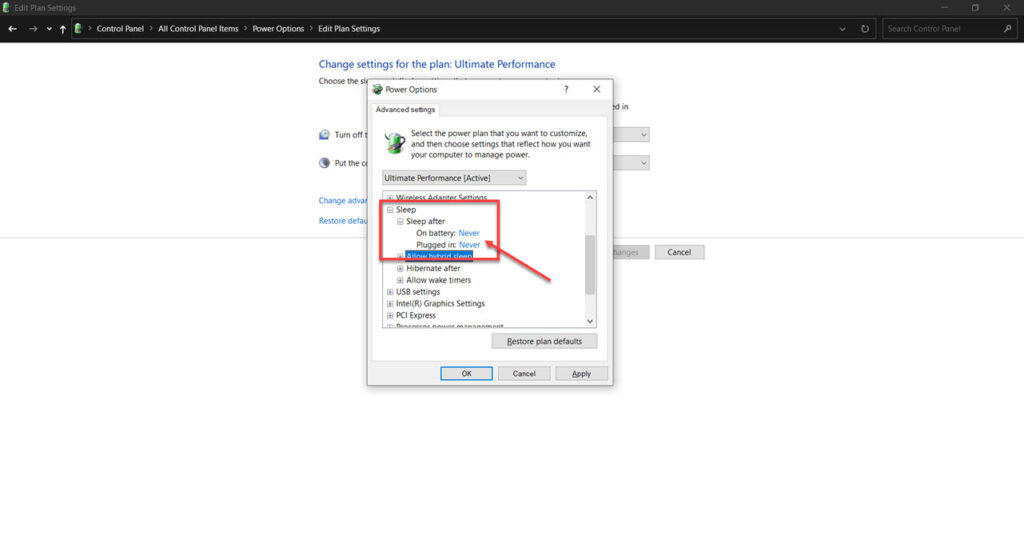Image resolution: width=1024 pixels, height=556 pixels.
Task: Click the settings list scrollbar thumb
Action: click(590, 265)
